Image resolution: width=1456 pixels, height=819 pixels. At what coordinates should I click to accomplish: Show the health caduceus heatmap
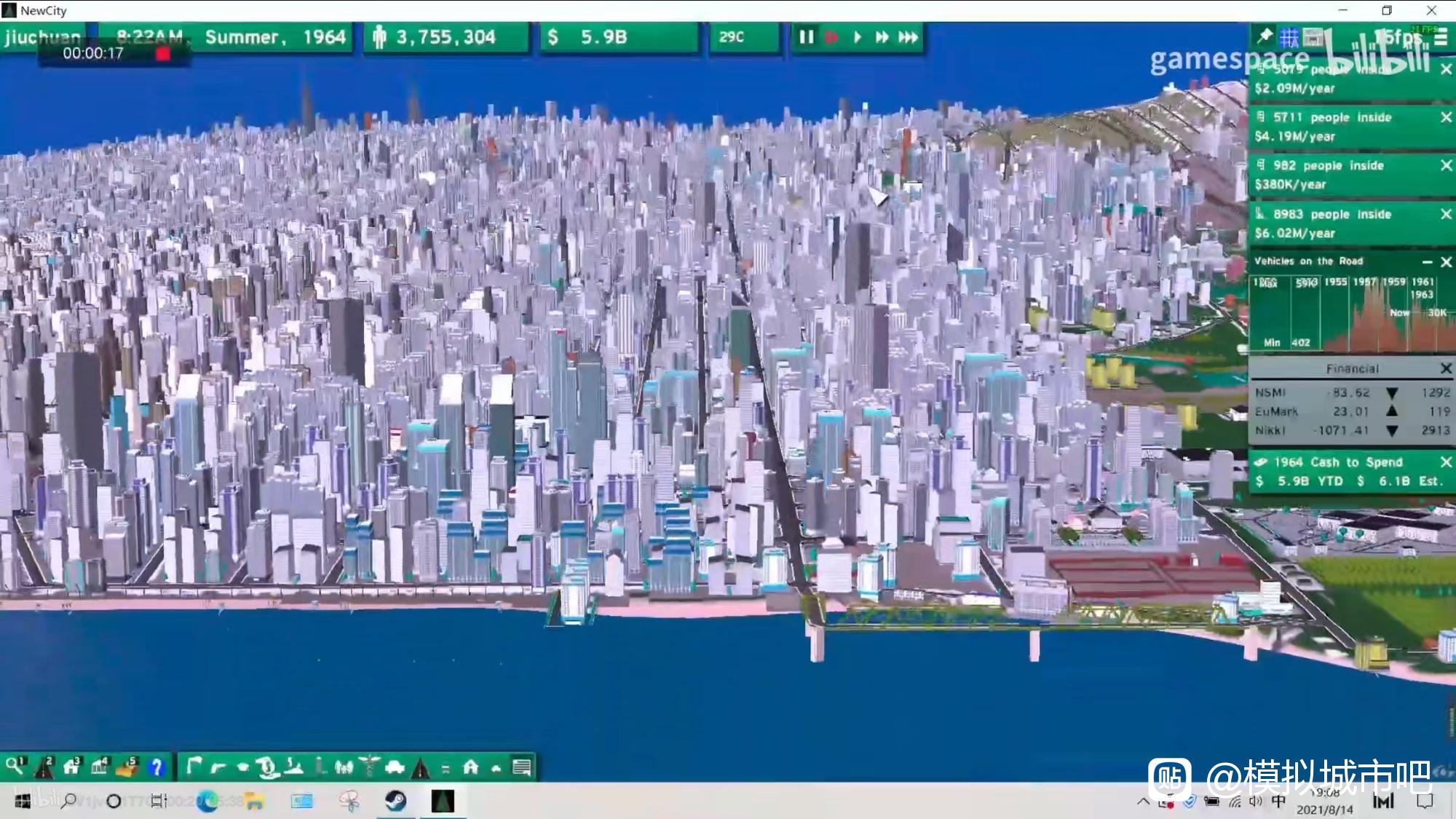point(369,767)
